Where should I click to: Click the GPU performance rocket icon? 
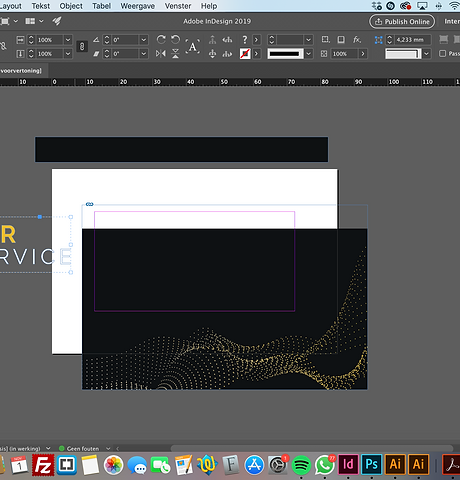tap(57, 21)
